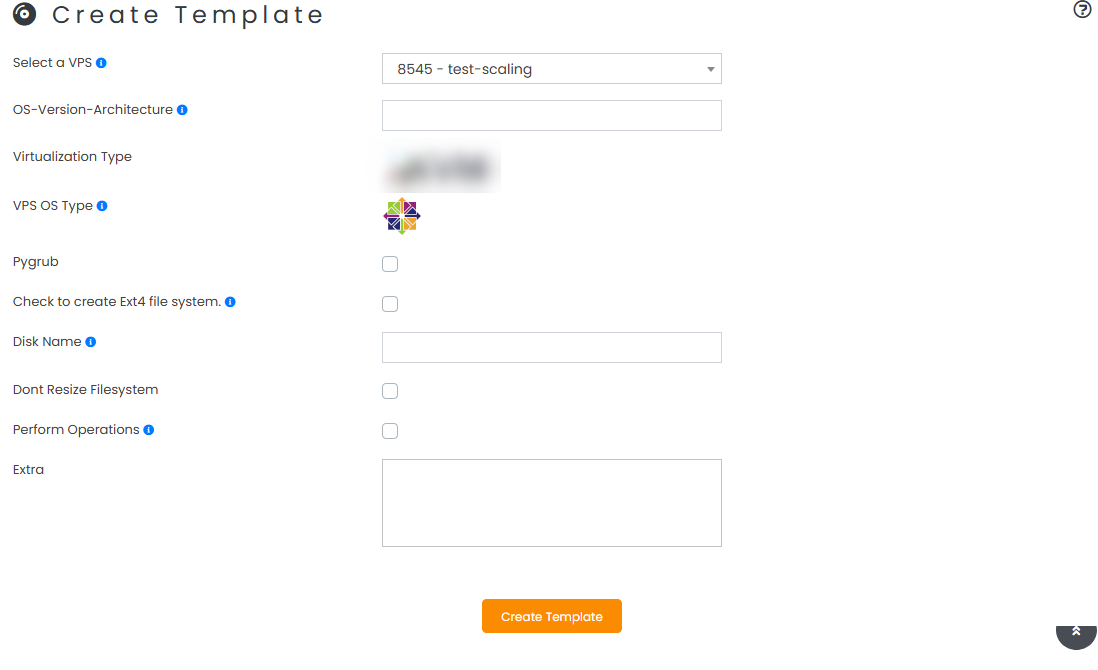Open the Ext4 file system info tooltip icon
1098x670 pixels.
pyautogui.click(x=230, y=301)
